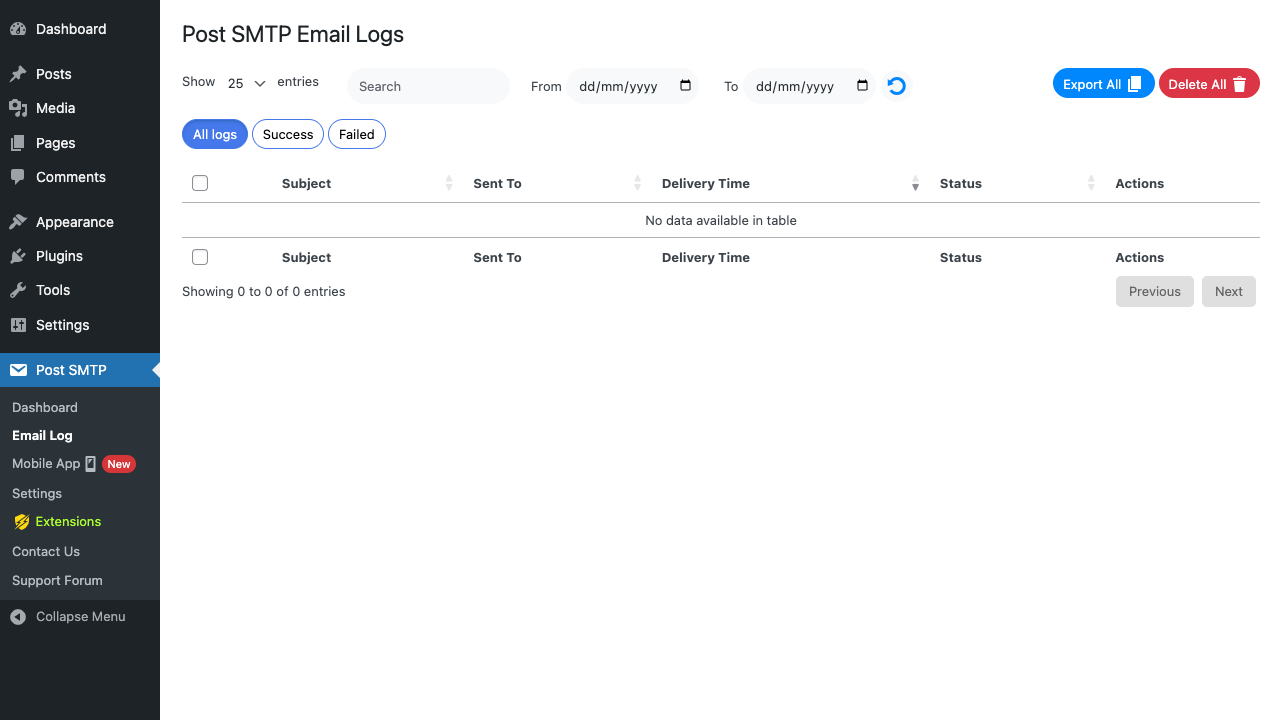Click the Comments speech bubble icon

click(x=18, y=177)
